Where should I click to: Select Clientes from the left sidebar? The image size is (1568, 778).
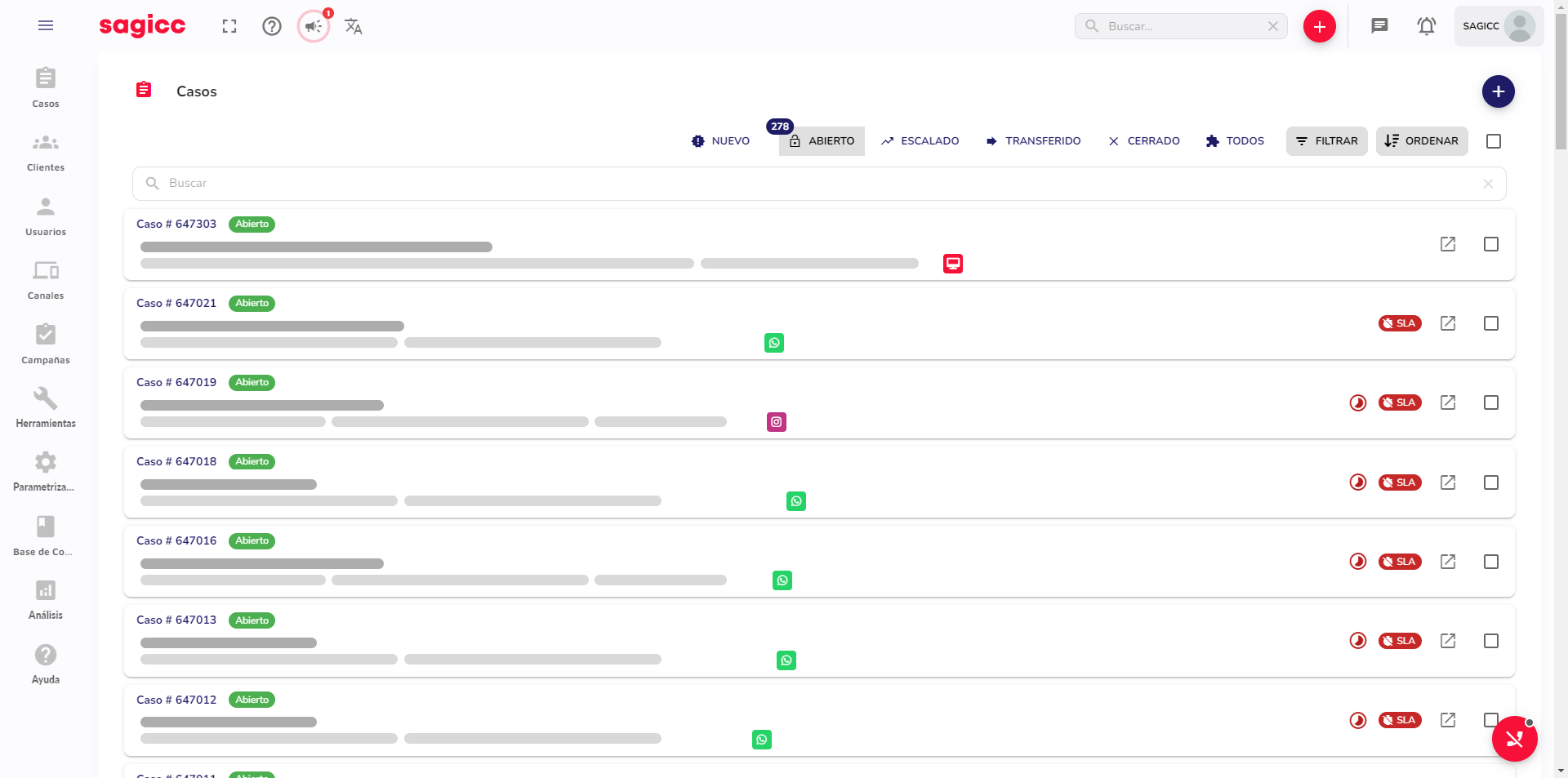click(46, 150)
